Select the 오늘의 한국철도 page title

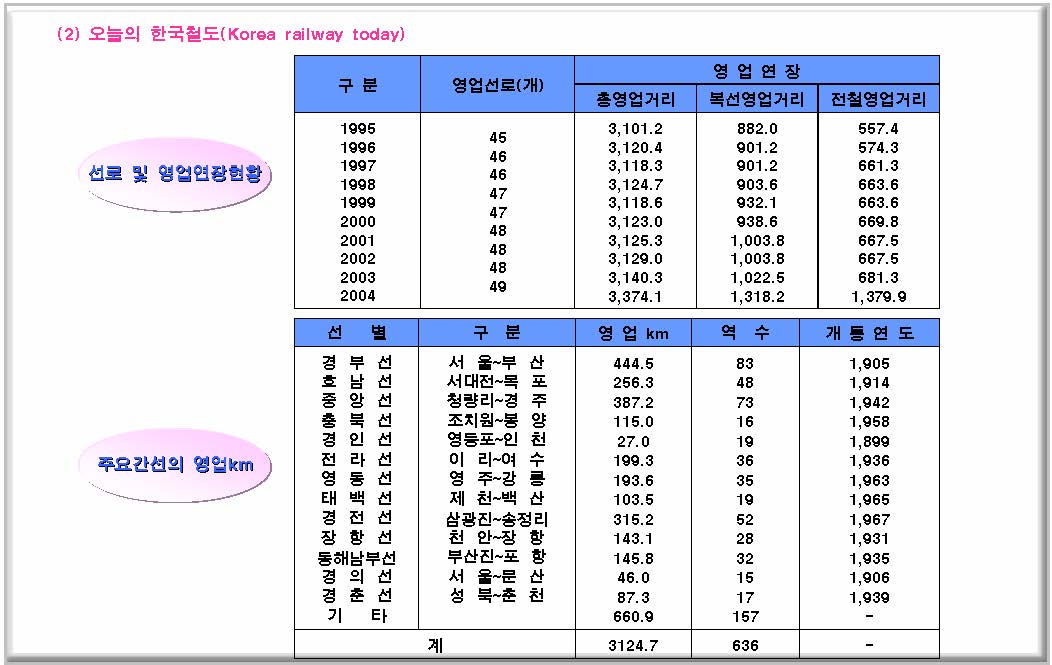pos(231,34)
